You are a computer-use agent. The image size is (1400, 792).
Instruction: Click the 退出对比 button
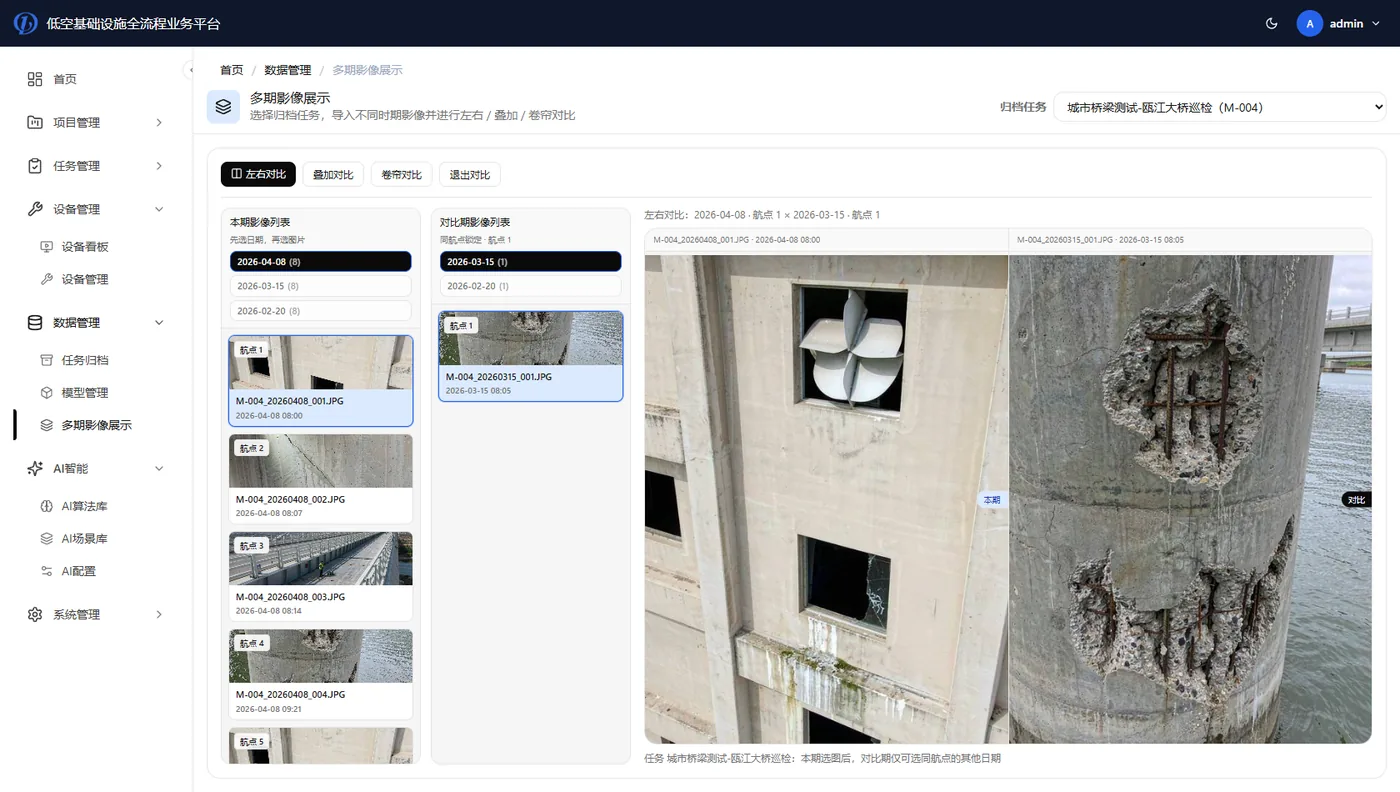click(470, 174)
